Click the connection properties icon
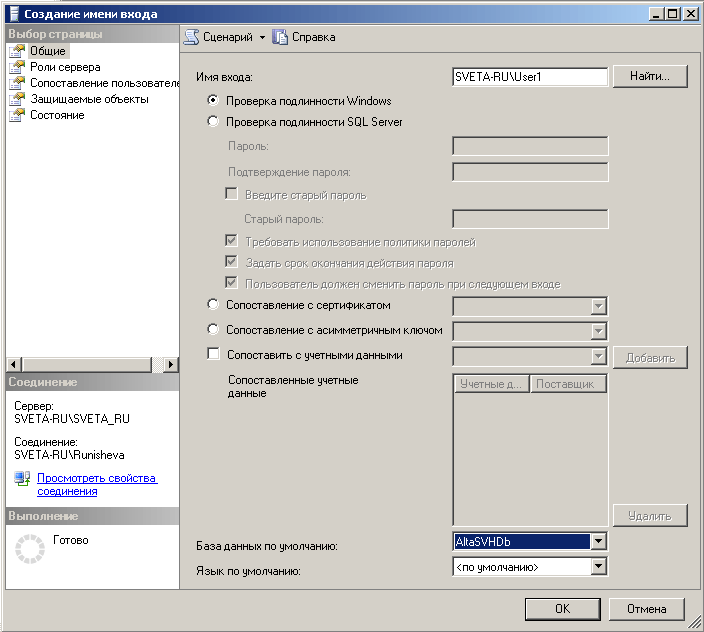 (23, 480)
